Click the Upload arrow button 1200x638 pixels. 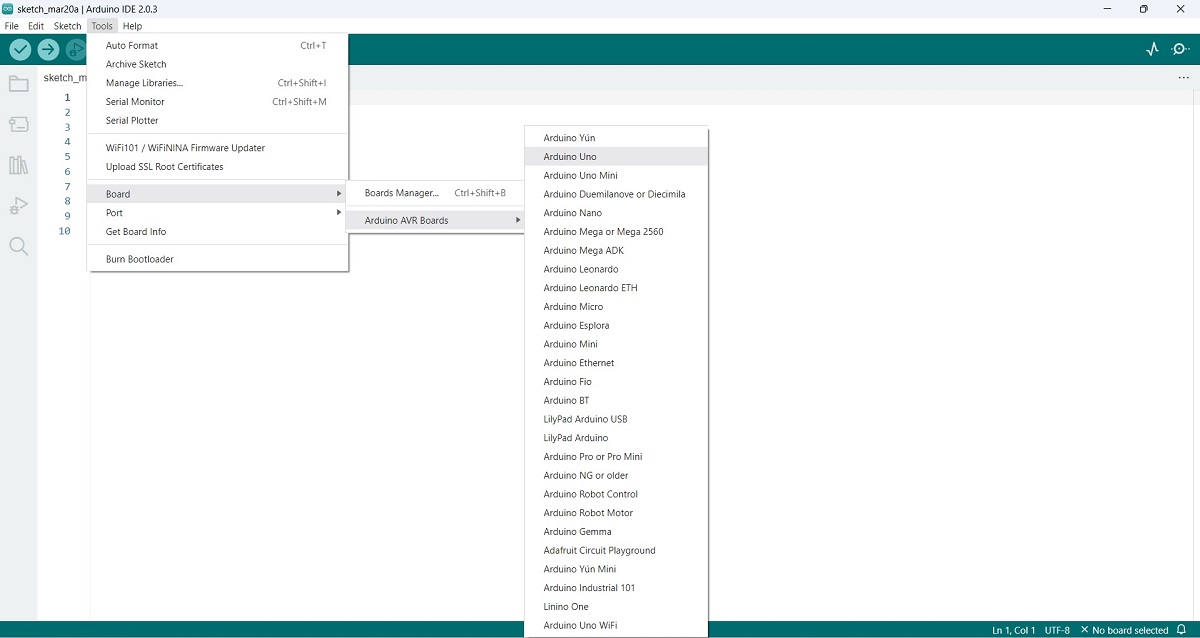(x=48, y=49)
